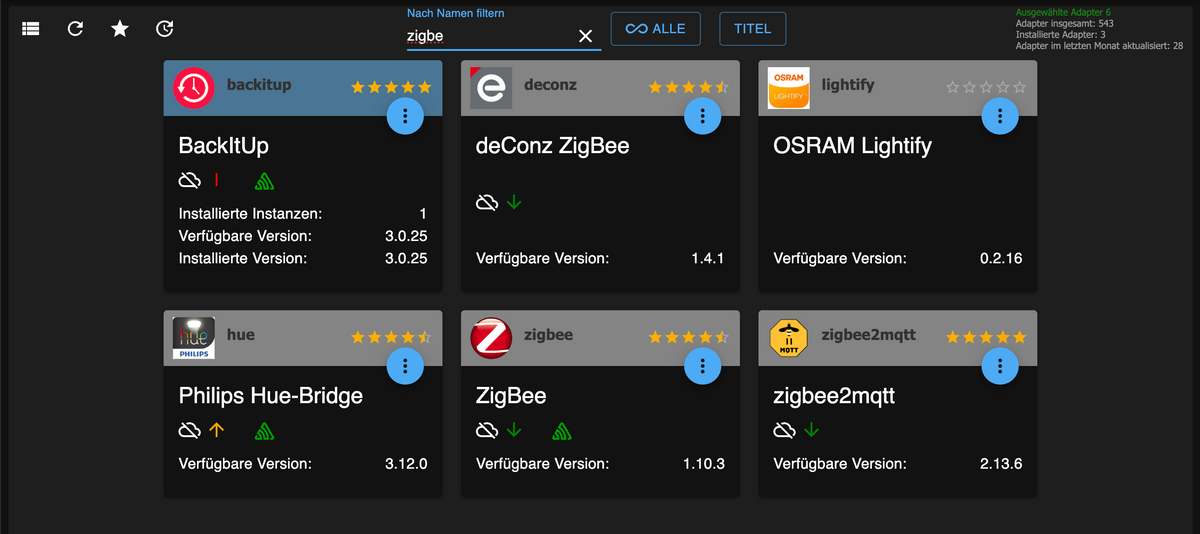Click the 'Installierte Instanzen:' label

(251, 214)
